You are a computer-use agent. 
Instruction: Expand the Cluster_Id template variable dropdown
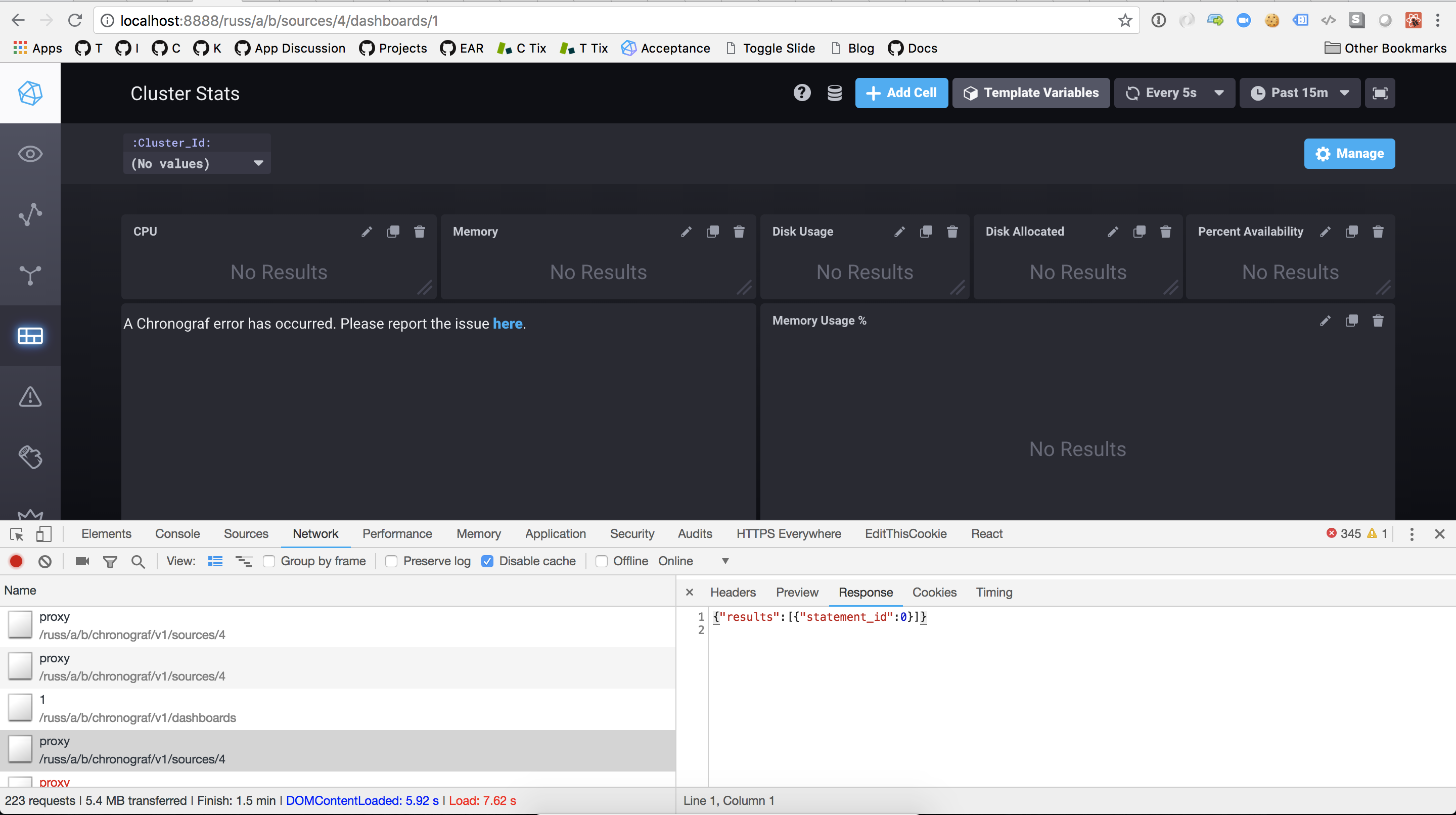(x=197, y=163)
